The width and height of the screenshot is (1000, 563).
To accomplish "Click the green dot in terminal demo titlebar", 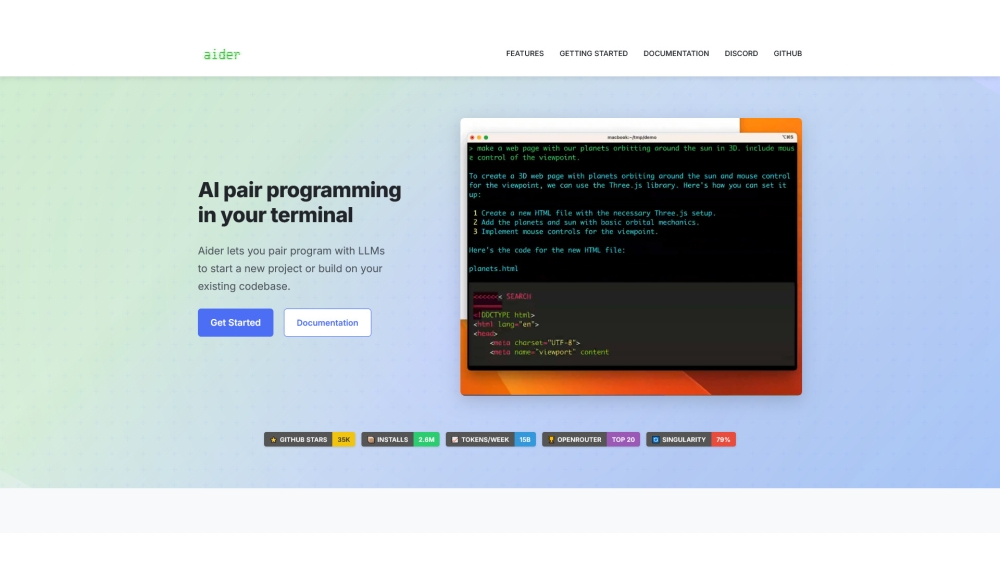I will [486, 137].
